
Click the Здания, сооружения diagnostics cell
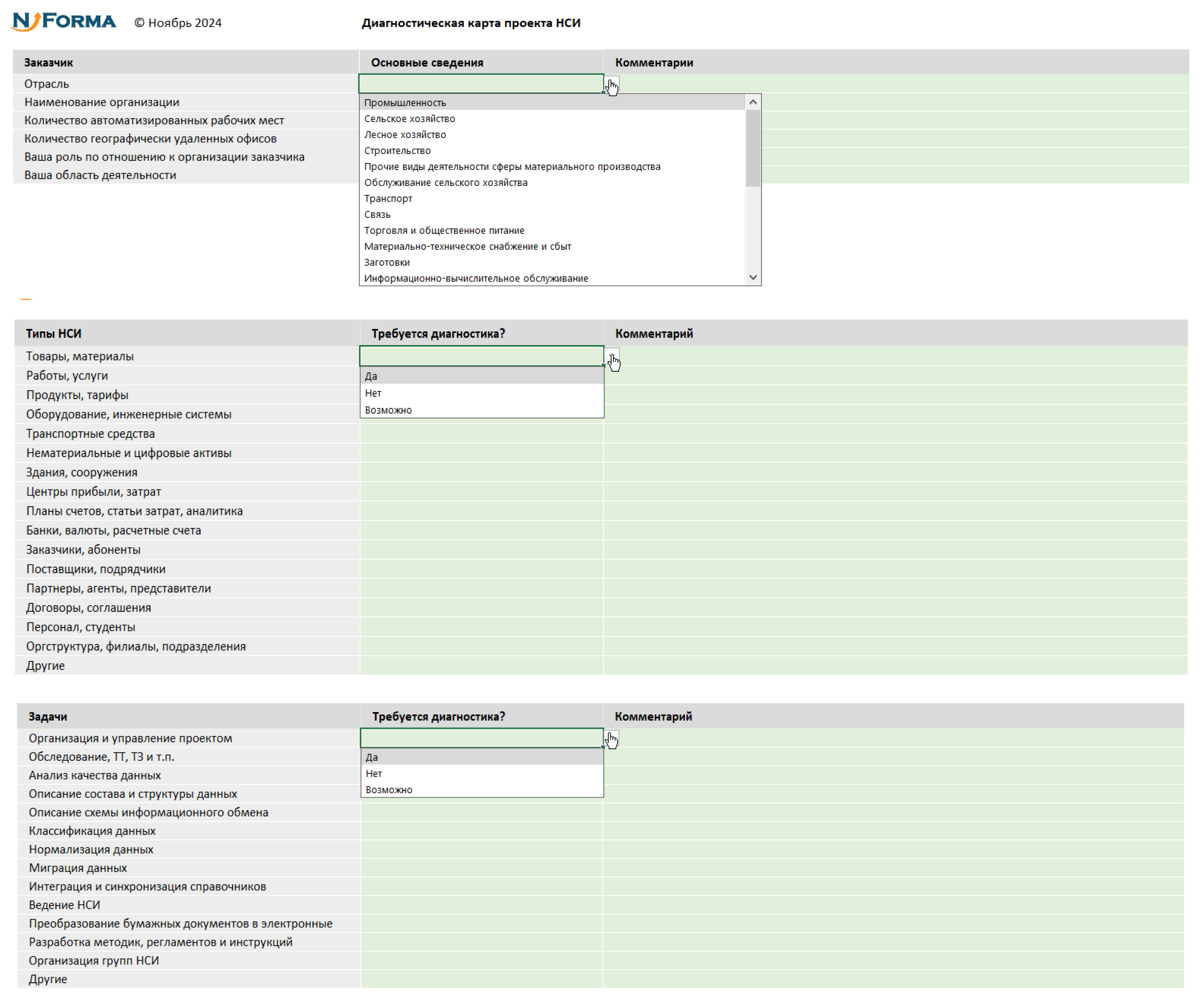pyautogui.click(x=482, y=473)
